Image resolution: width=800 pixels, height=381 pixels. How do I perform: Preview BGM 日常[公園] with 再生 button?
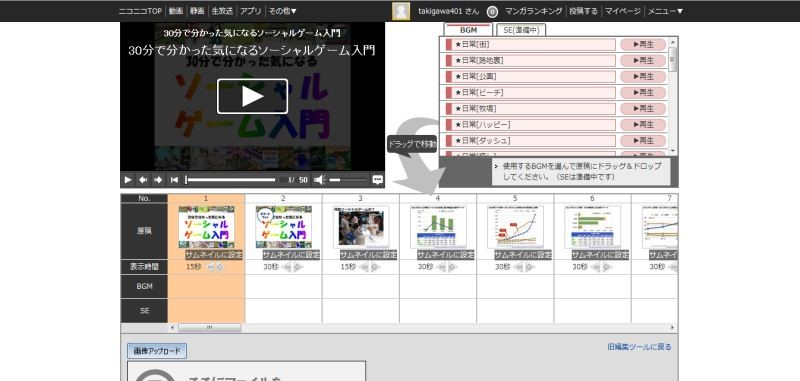643,77
